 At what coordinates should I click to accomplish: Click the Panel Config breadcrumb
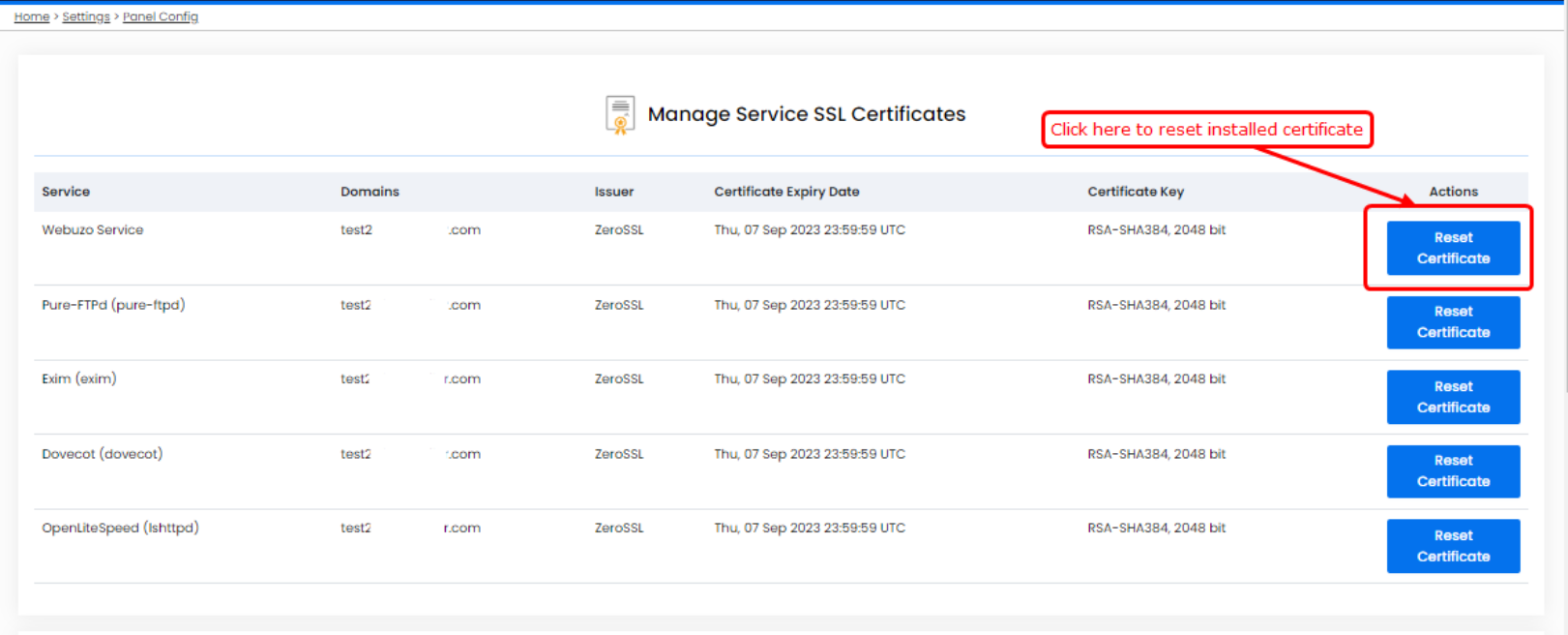[160, 16]
